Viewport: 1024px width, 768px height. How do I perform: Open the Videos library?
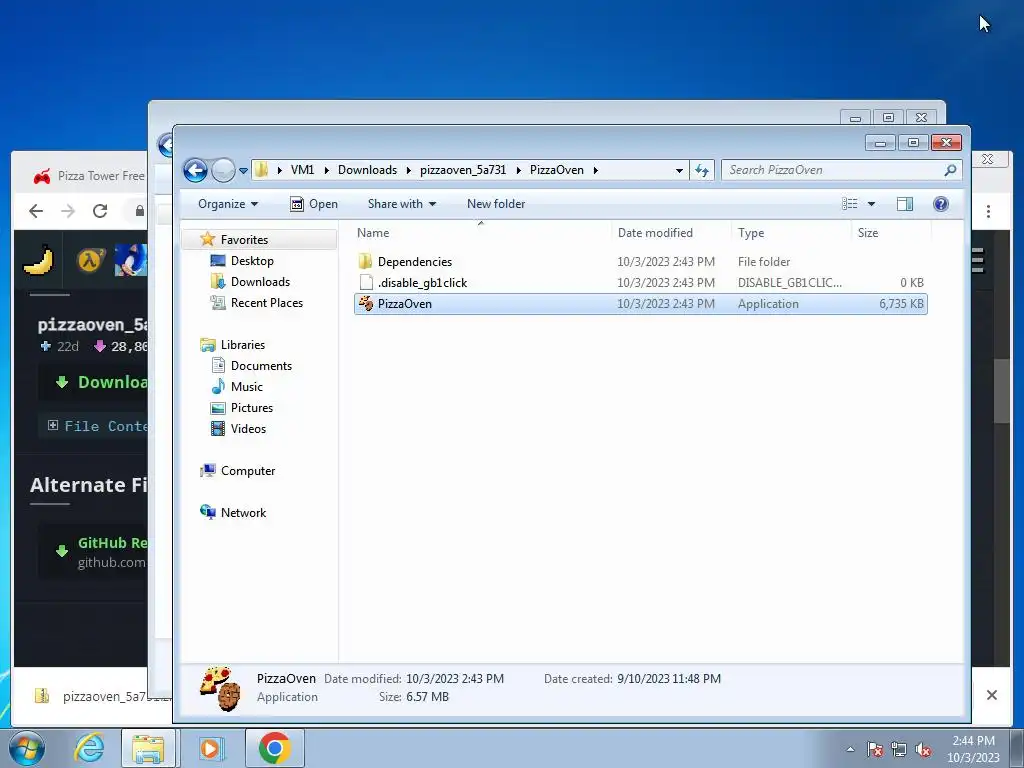click(248, 428)
